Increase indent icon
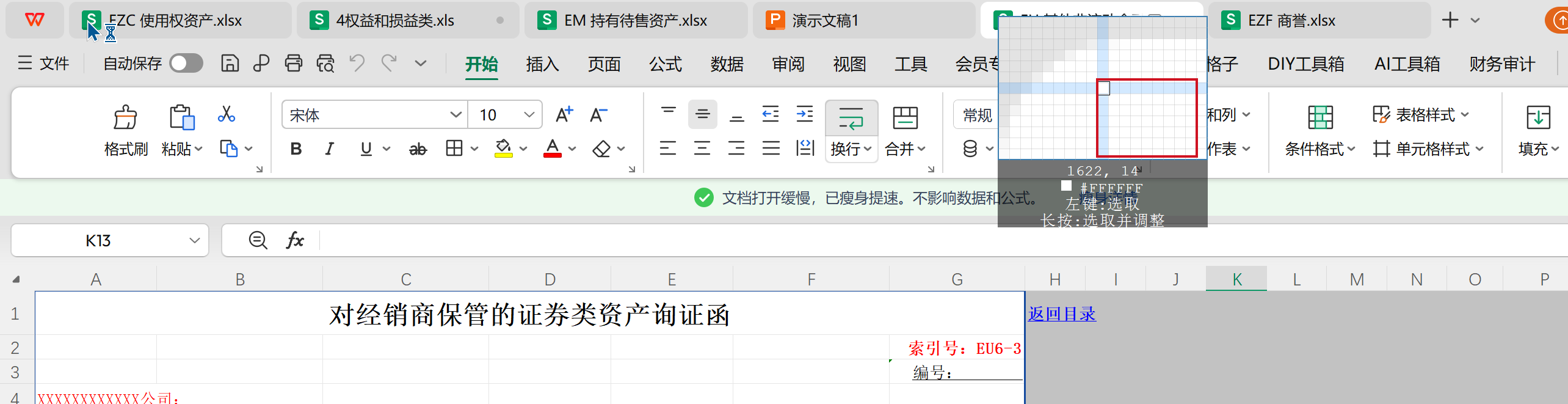Image resolution: width=1568 pixels, height=404 pixels. point(805,114)
